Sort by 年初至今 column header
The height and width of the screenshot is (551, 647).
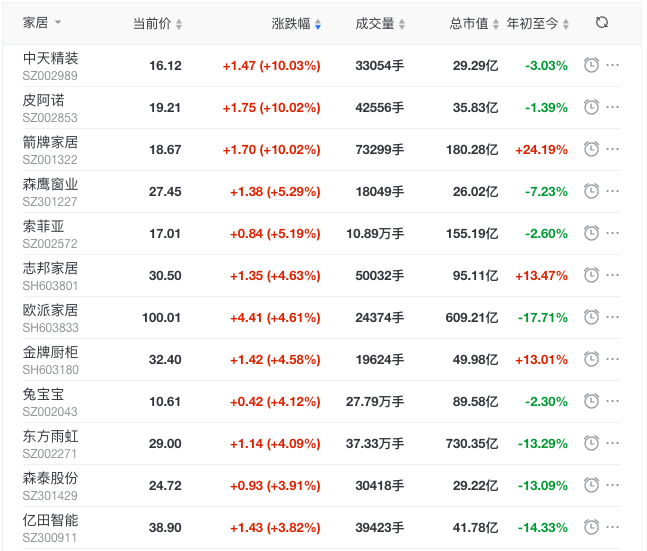pyautogui.click(x=538, y=23)
